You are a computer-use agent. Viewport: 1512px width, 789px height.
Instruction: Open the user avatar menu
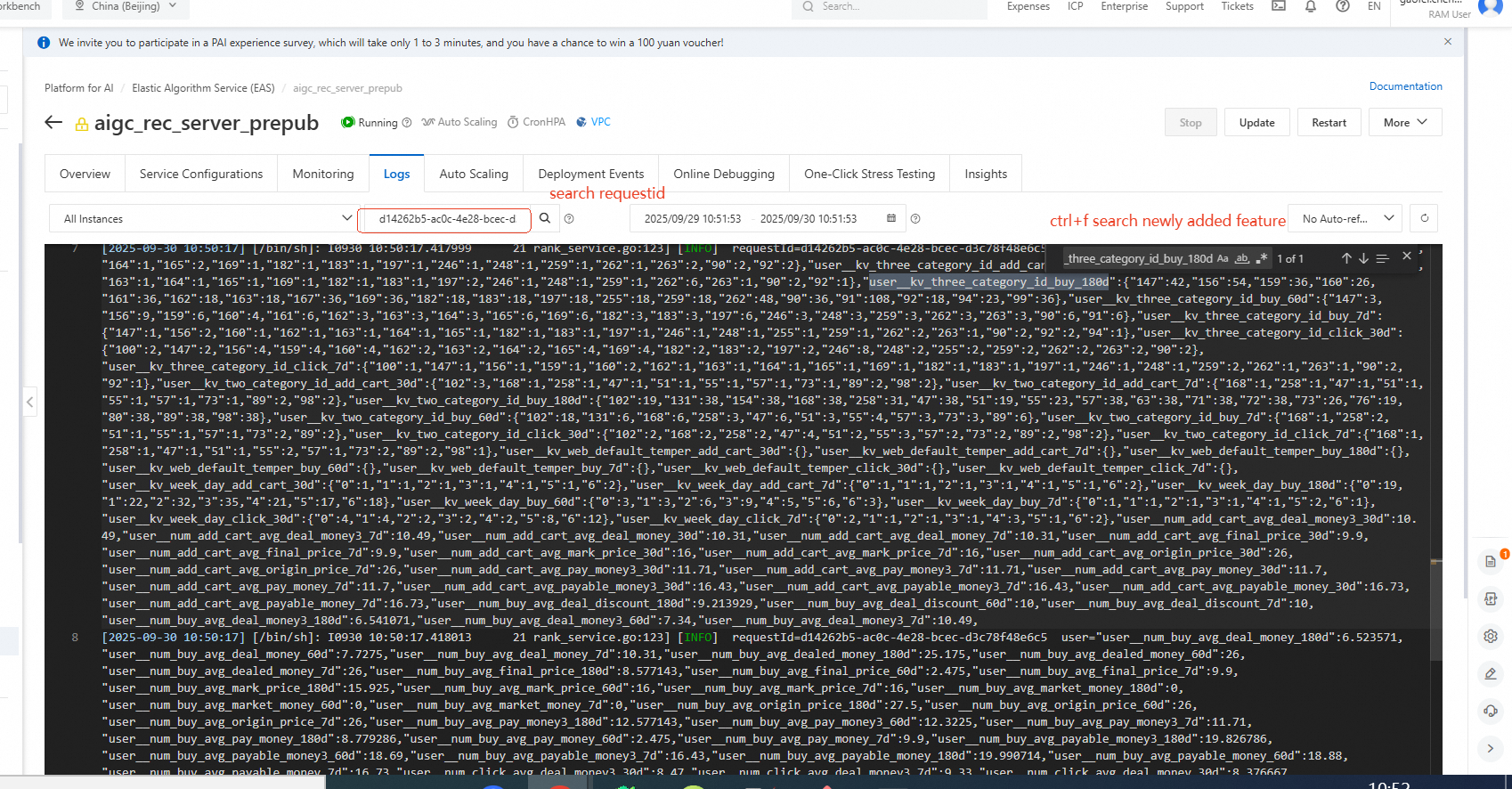point(1490,7)
